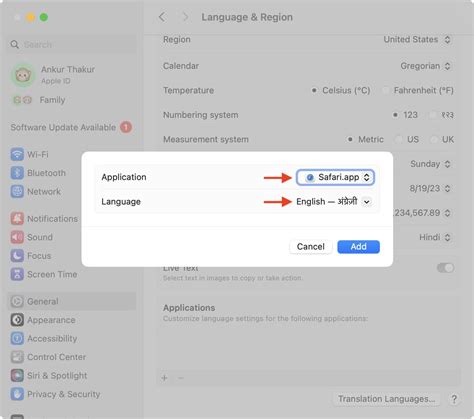This screenshot has width=474, height=419.
Task: Click the Family avatars icon
Action: point(22,100)
